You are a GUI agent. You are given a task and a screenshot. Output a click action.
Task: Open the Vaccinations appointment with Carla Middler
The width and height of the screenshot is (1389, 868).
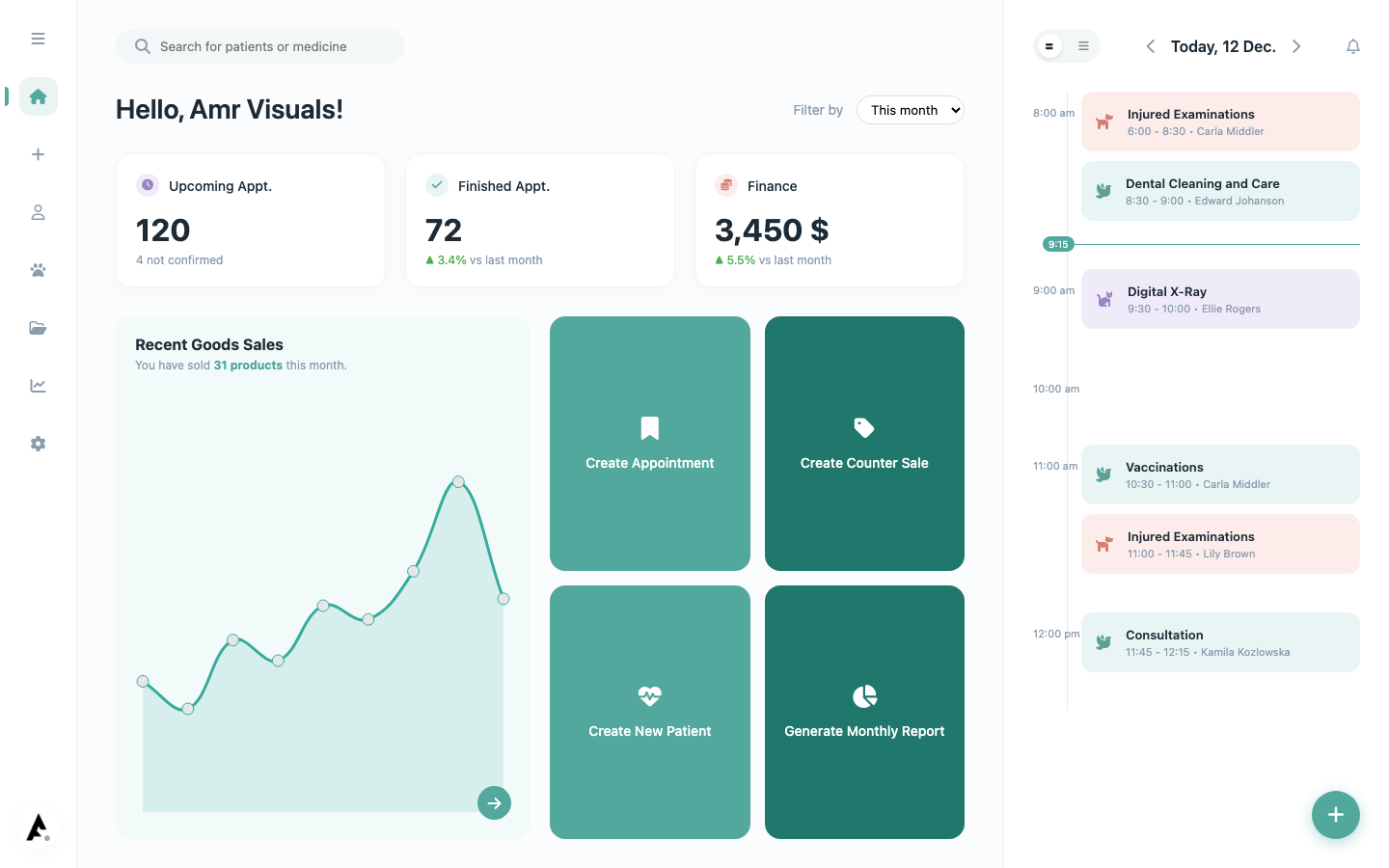(1220, 475)
